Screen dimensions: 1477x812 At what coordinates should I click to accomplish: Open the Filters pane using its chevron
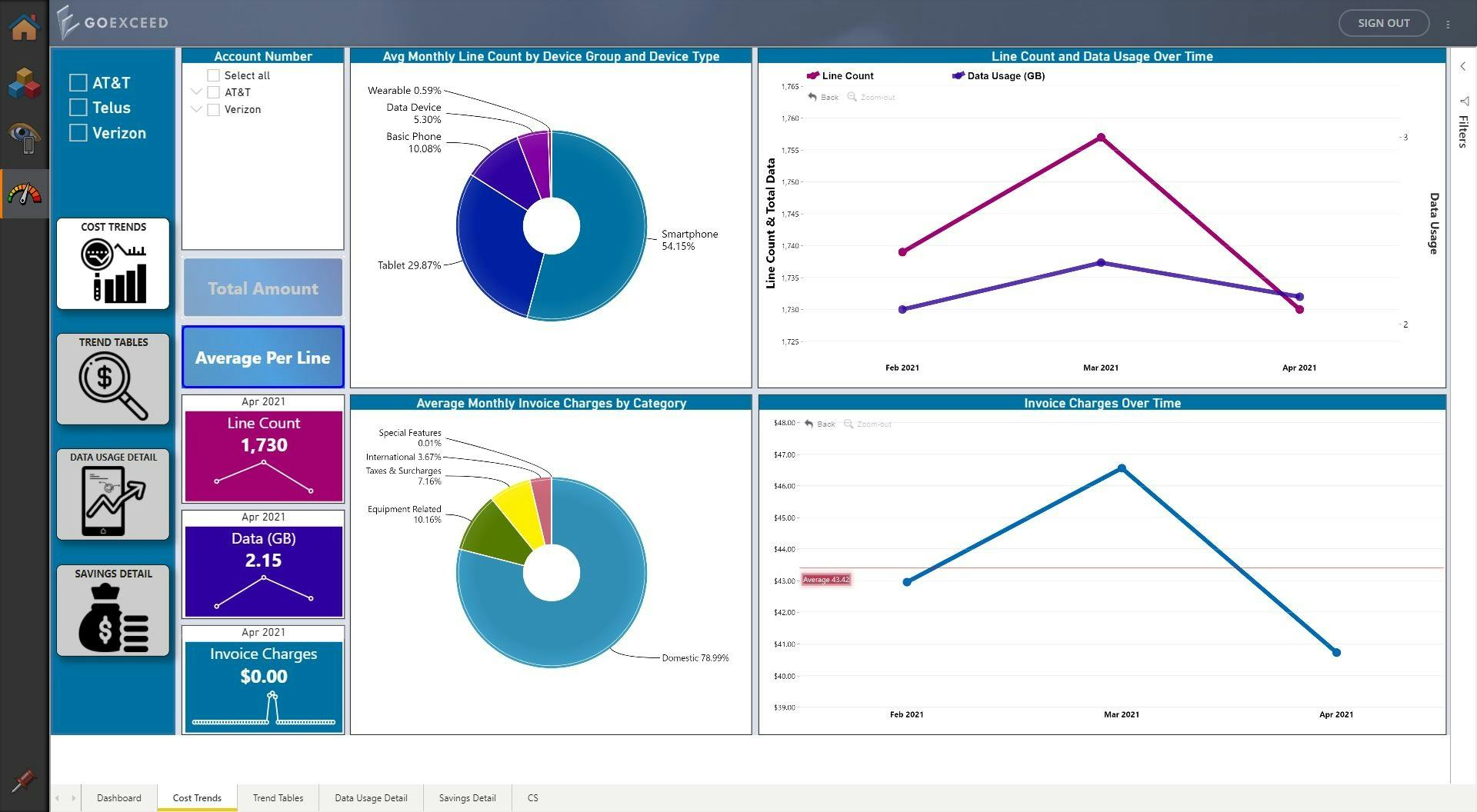point(1462,66)
